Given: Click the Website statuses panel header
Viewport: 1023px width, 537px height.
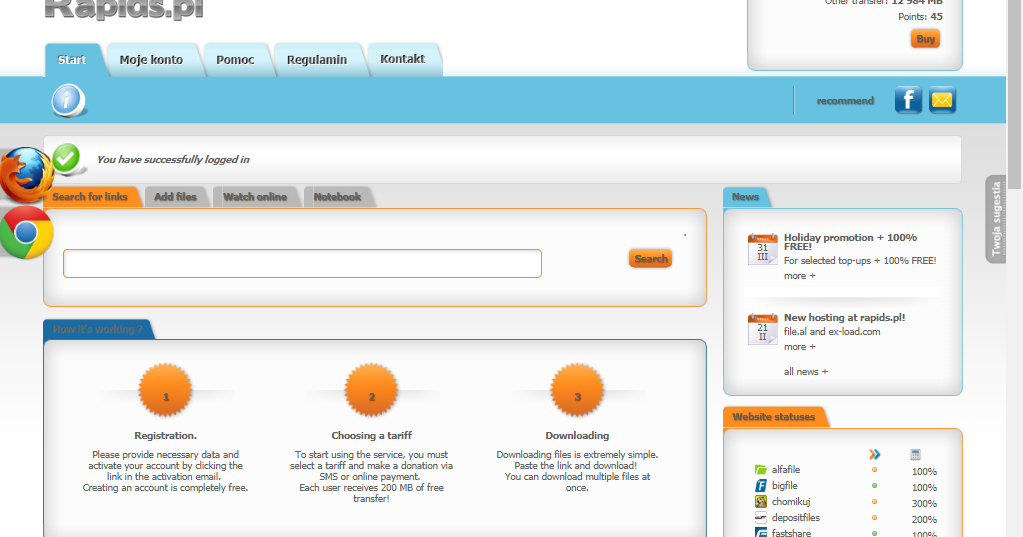Looking at the screenshot, I should [x=774, y=417].
